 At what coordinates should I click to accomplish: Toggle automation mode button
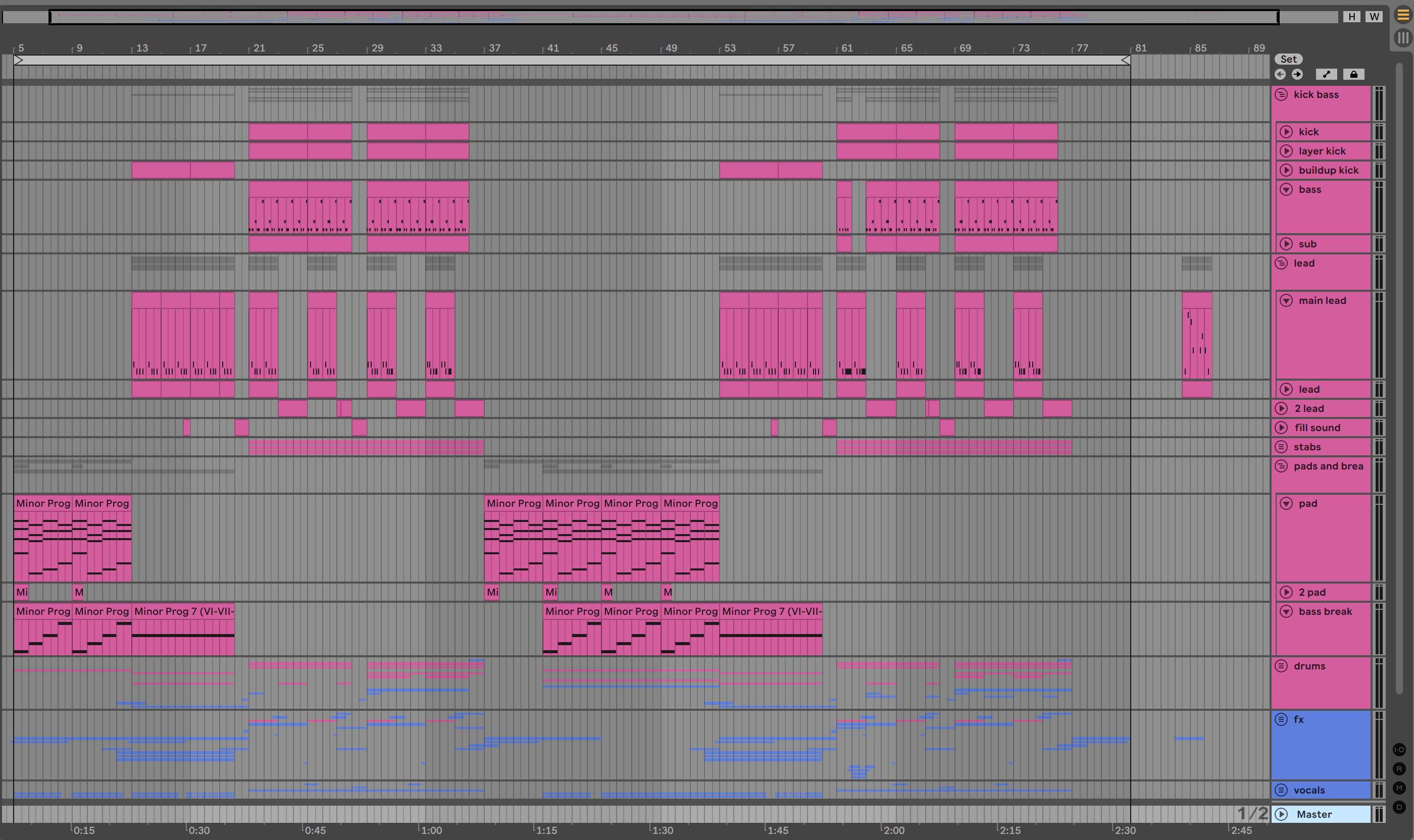1326,74
